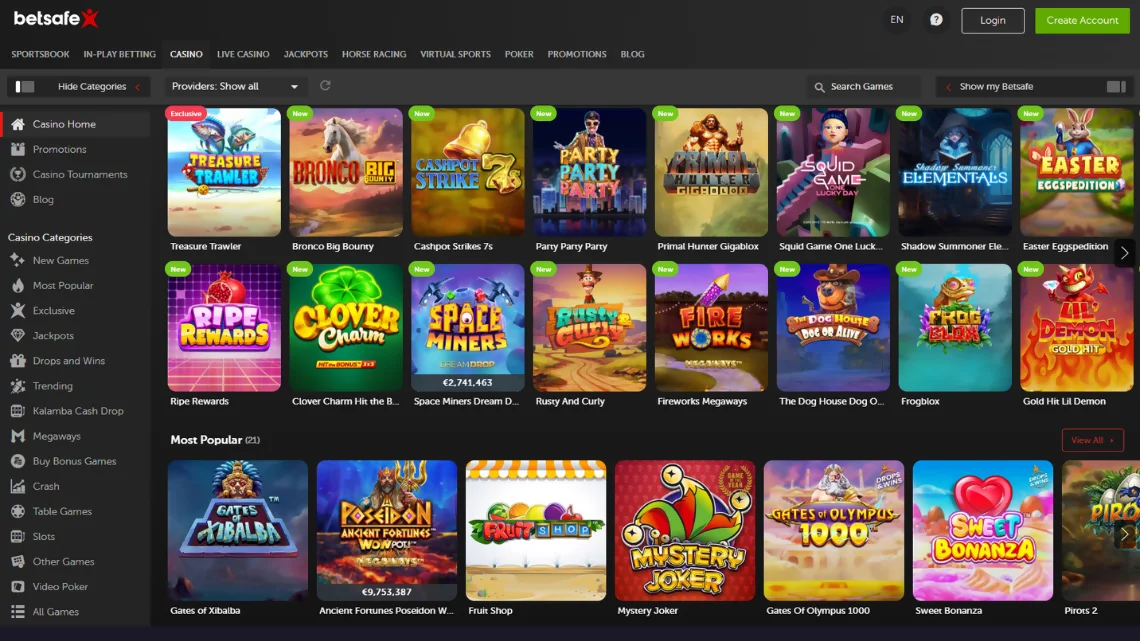Click the Exclusive category icon

pos(18,310)
